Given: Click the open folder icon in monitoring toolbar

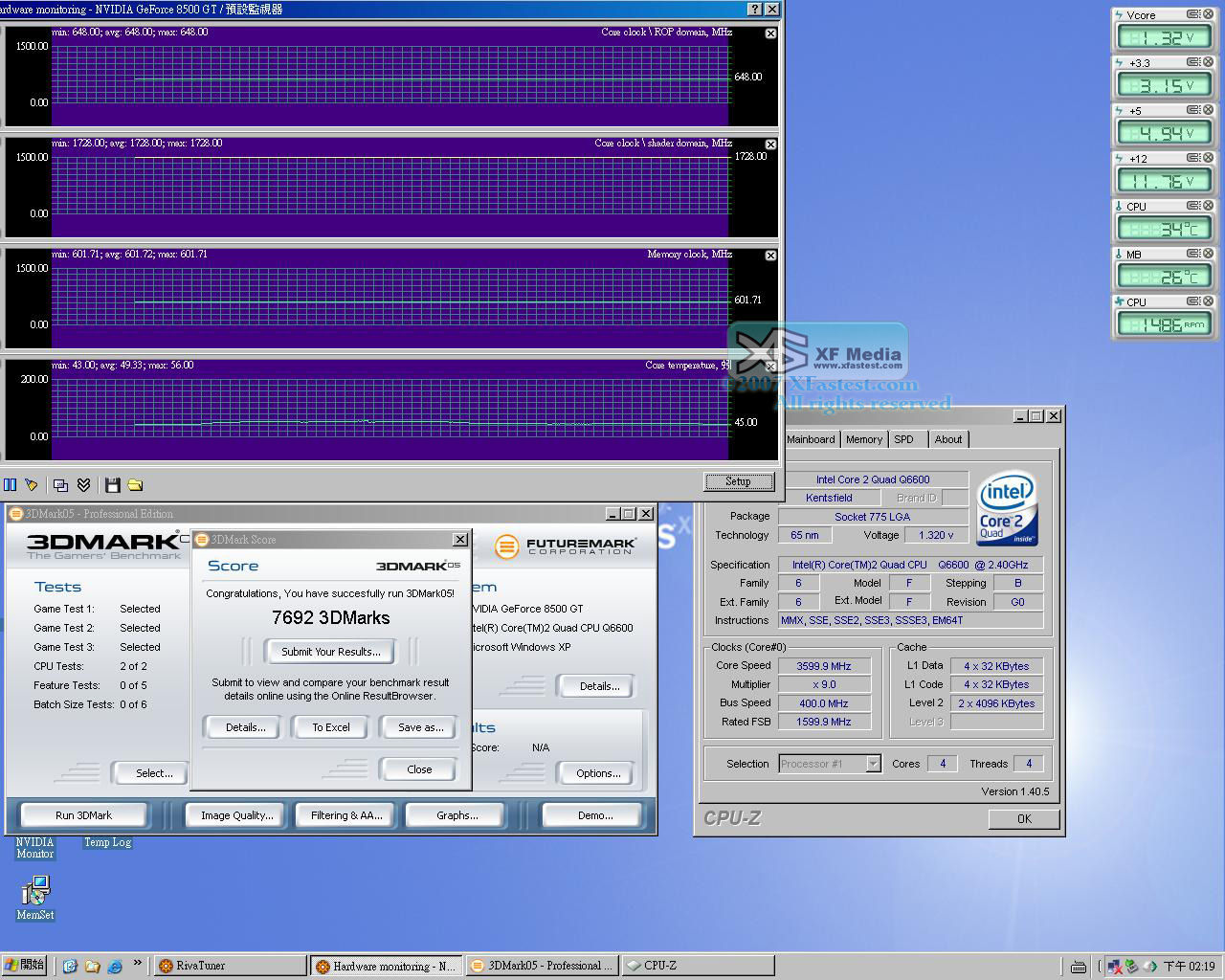Looking at the screenshot, I should coord(135,485).
